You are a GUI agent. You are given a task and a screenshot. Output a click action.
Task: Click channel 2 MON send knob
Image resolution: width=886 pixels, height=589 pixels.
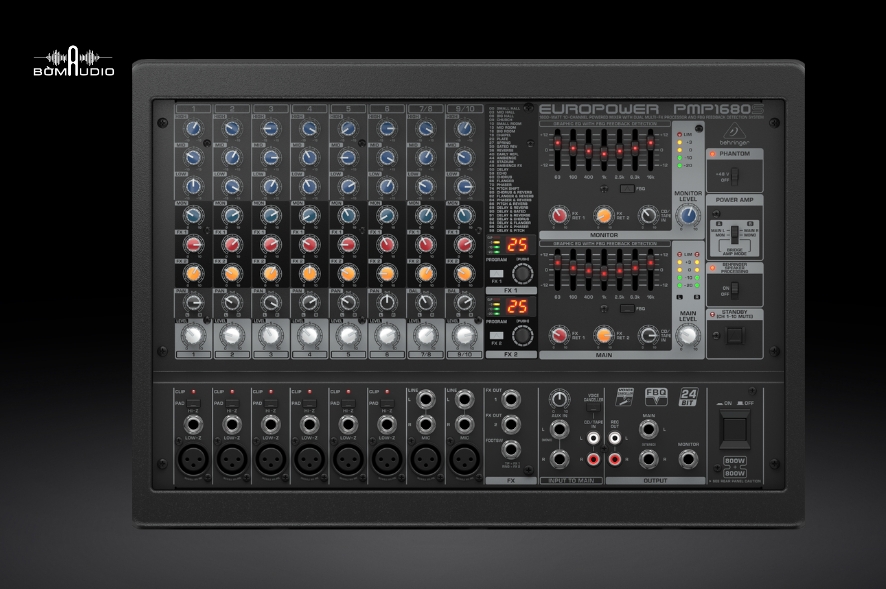pos(232,215)
